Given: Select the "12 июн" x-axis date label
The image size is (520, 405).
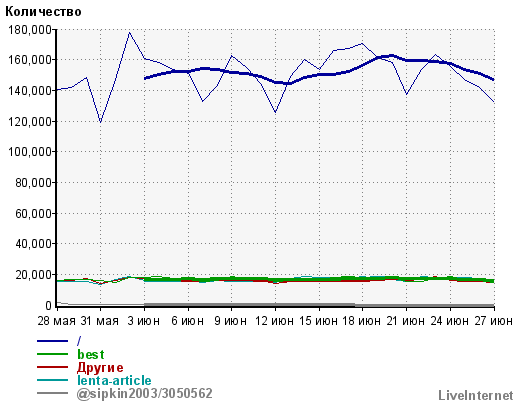Looking at the screenshot, I should pyautogui.click(x=275, y=321).
